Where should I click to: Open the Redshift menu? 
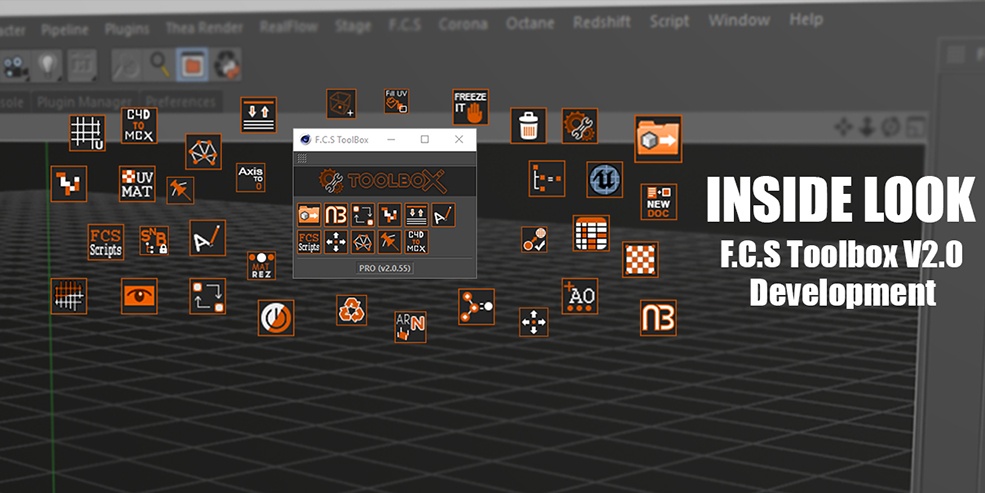click(604, 23)
